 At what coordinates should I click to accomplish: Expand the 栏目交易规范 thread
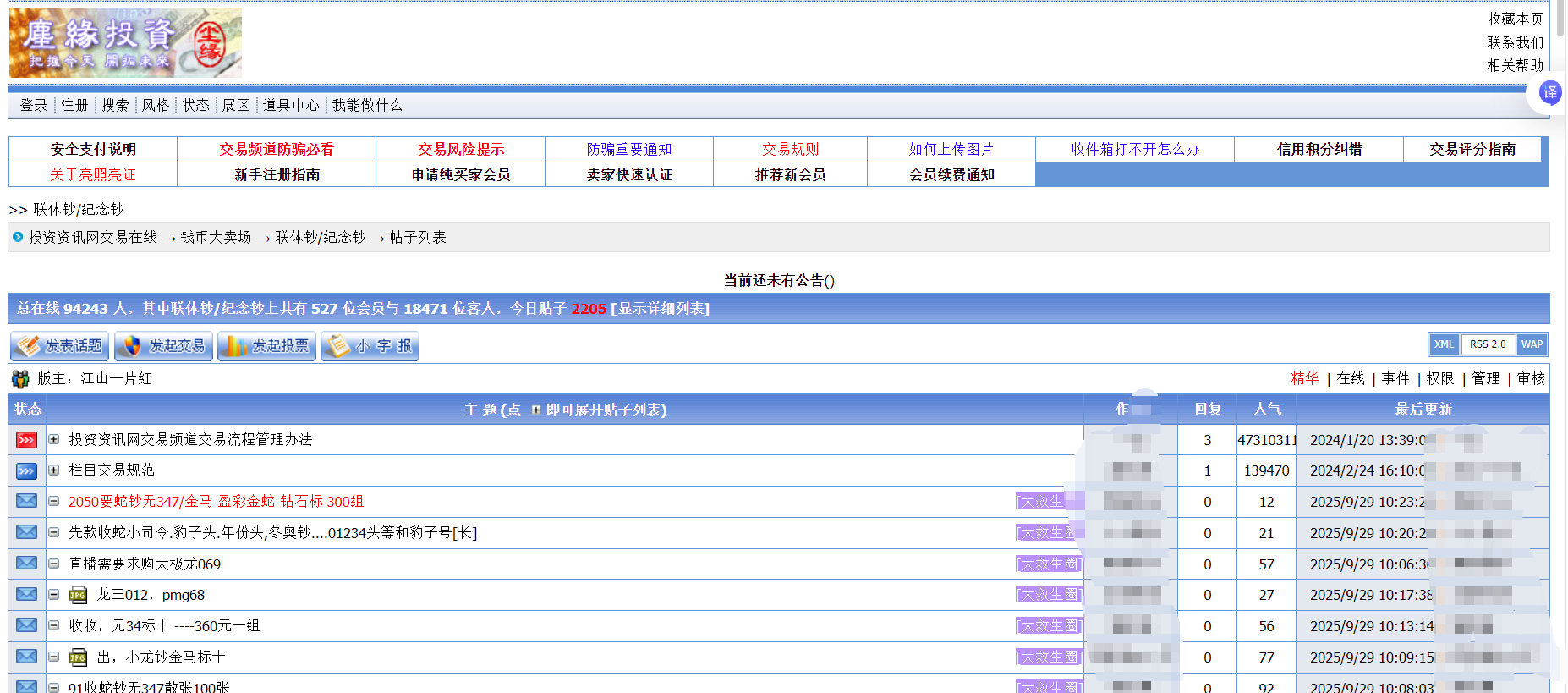[x=54, y=470]
